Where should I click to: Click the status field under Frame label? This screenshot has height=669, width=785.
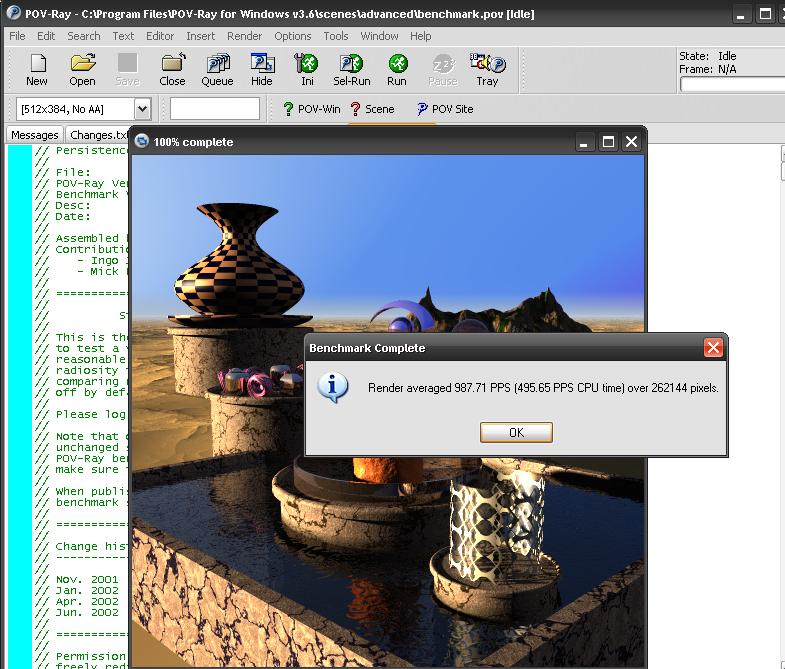click(732, 85)
